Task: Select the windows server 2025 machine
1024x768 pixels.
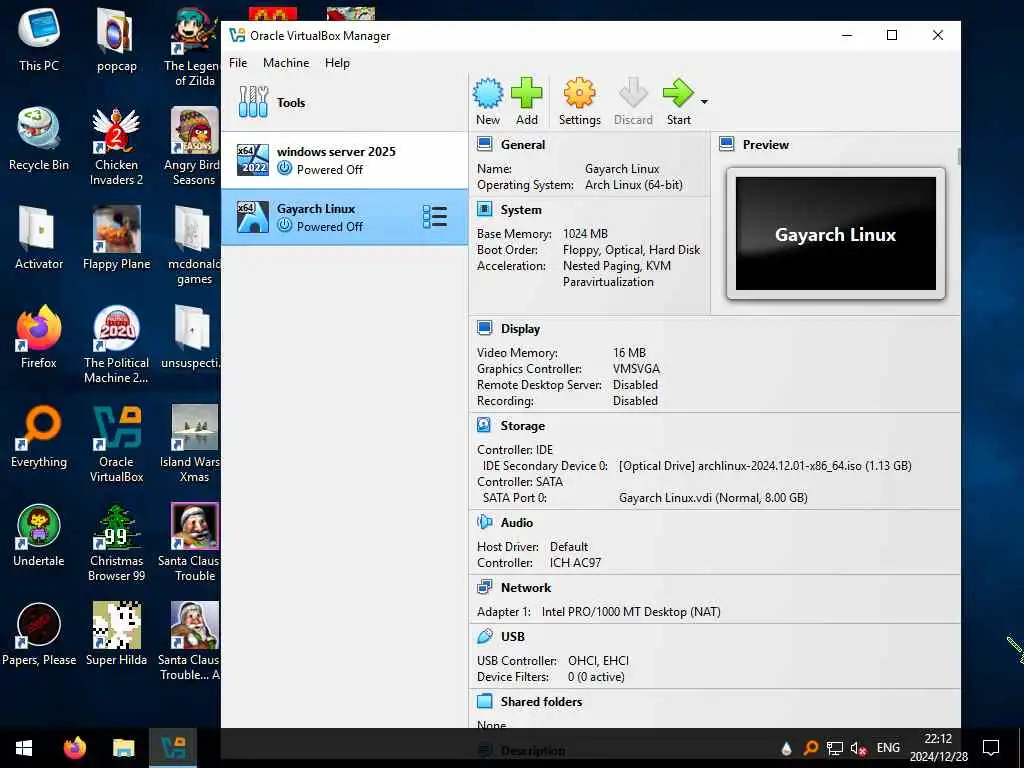Action: pyautogui.click(x=344, y=160)
